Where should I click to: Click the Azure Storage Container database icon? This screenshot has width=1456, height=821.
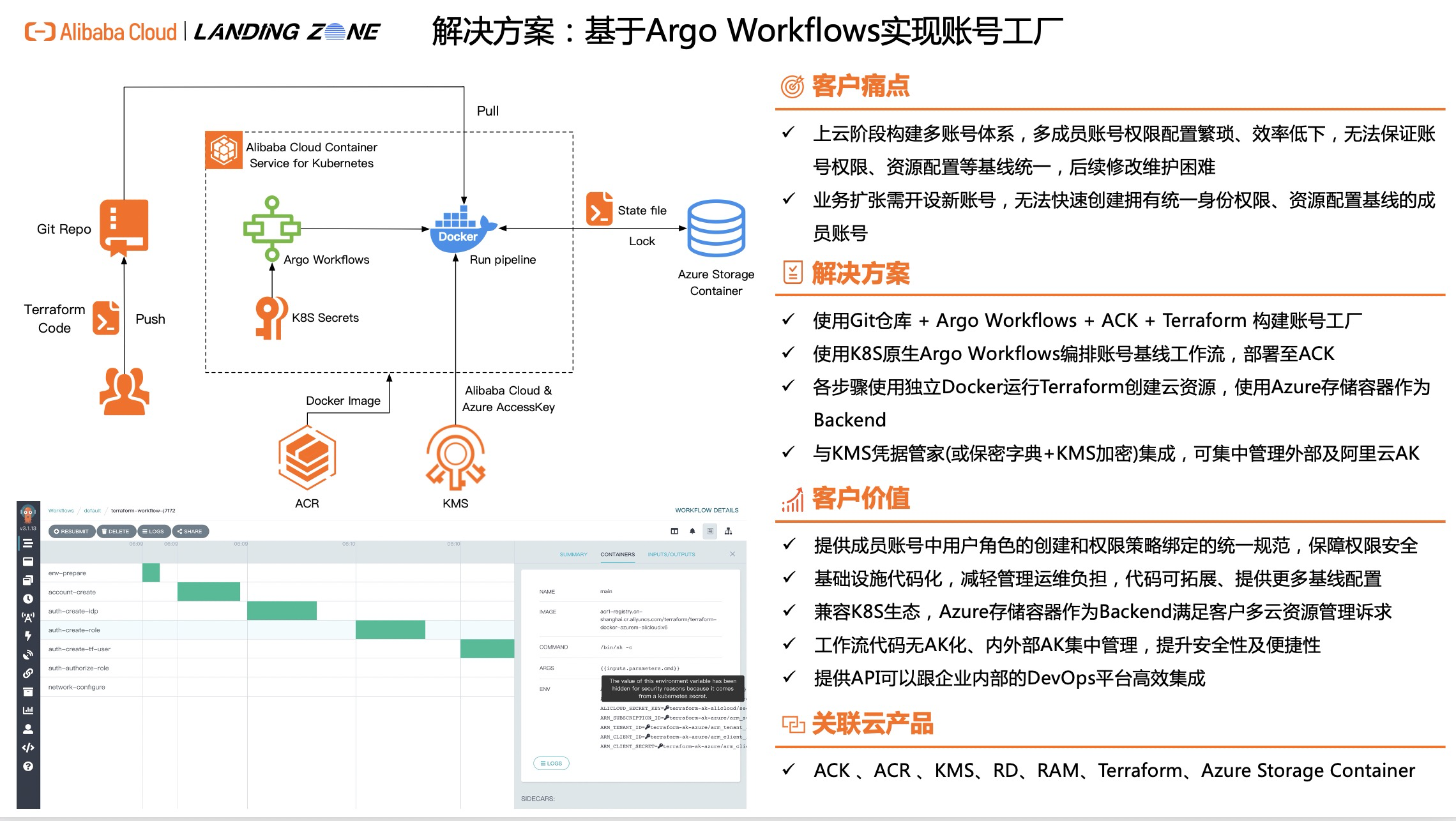716,228
